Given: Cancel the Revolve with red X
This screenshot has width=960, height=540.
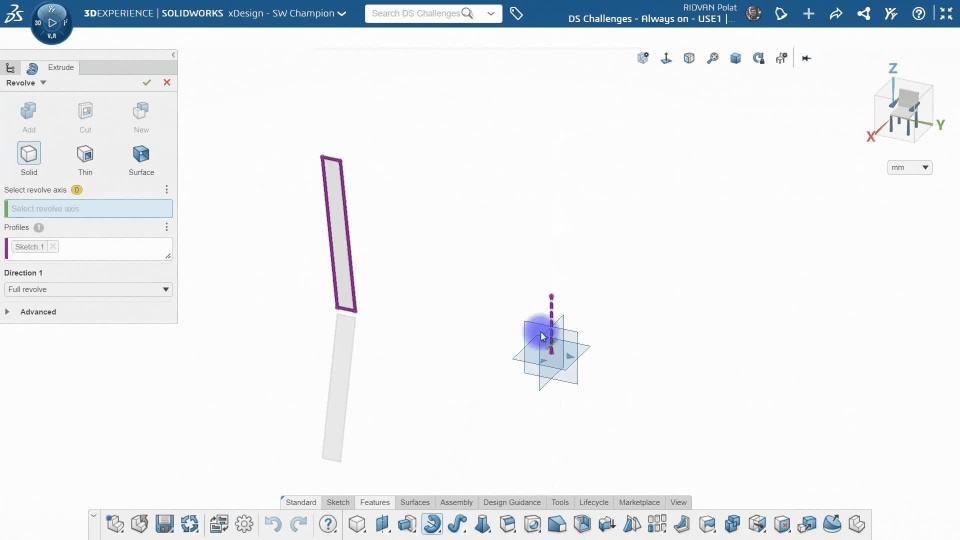Looking at the screenshot, I should tap(167, 83).
